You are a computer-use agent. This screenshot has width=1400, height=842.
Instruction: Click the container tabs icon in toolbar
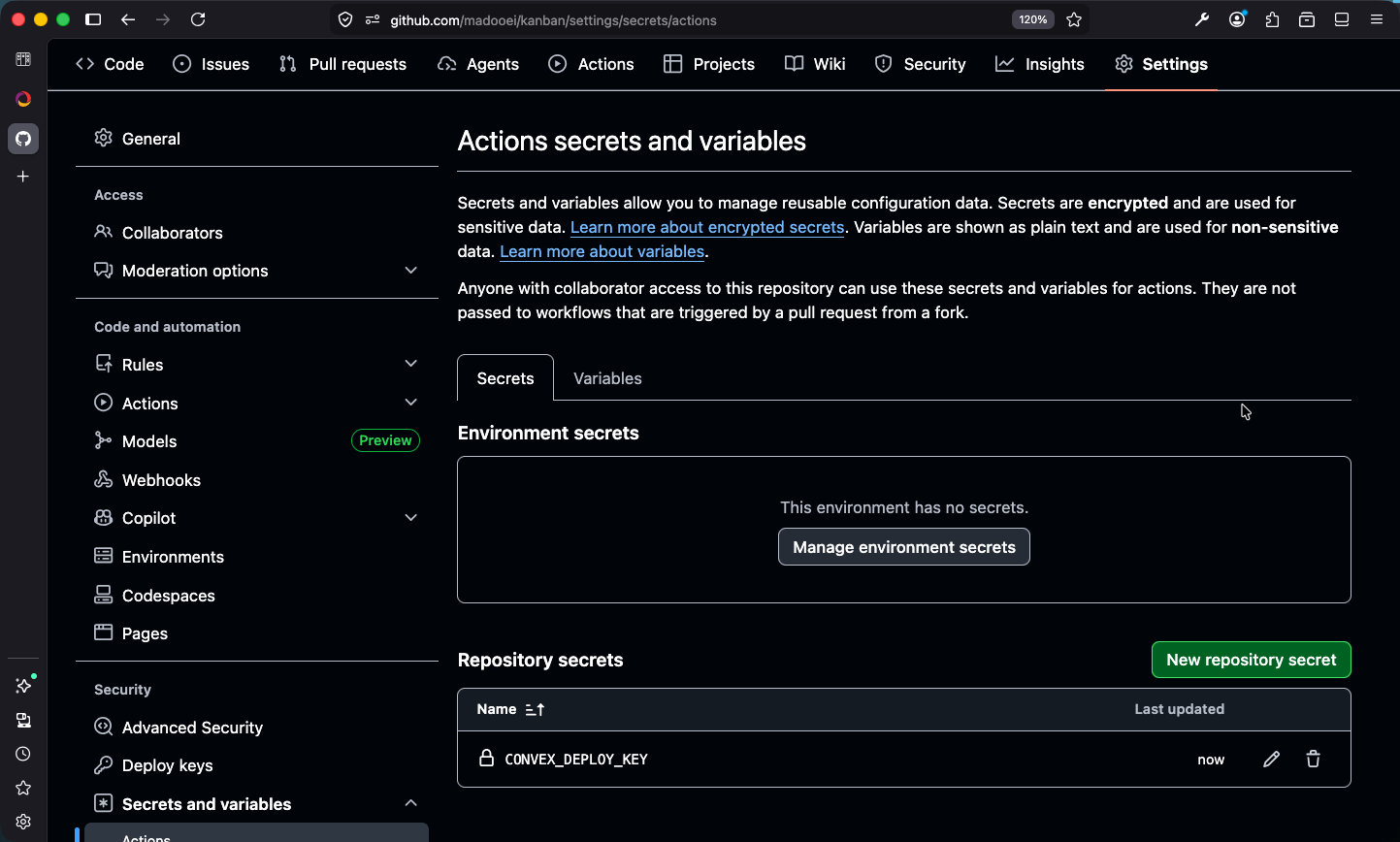[1307, 19]
